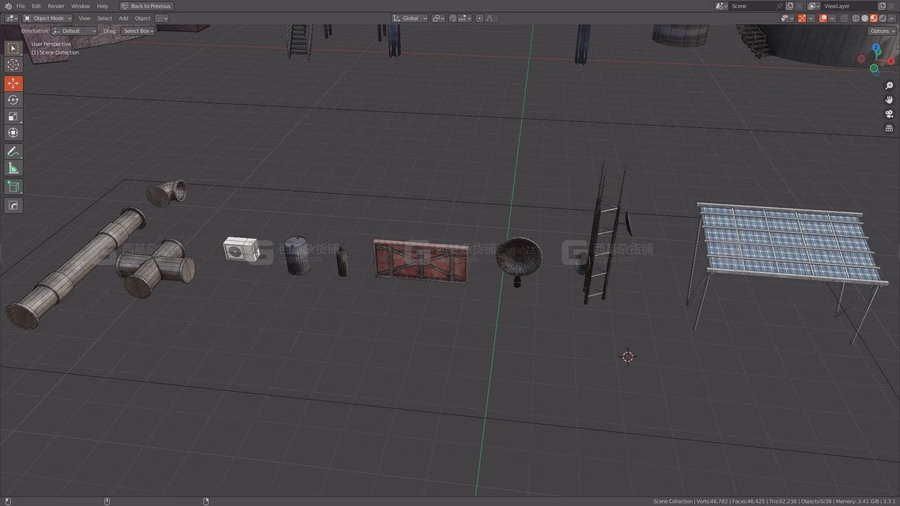The image size is (900, 506).
Task: Open the Object Mode dropdown
Action: coord(48,18)
